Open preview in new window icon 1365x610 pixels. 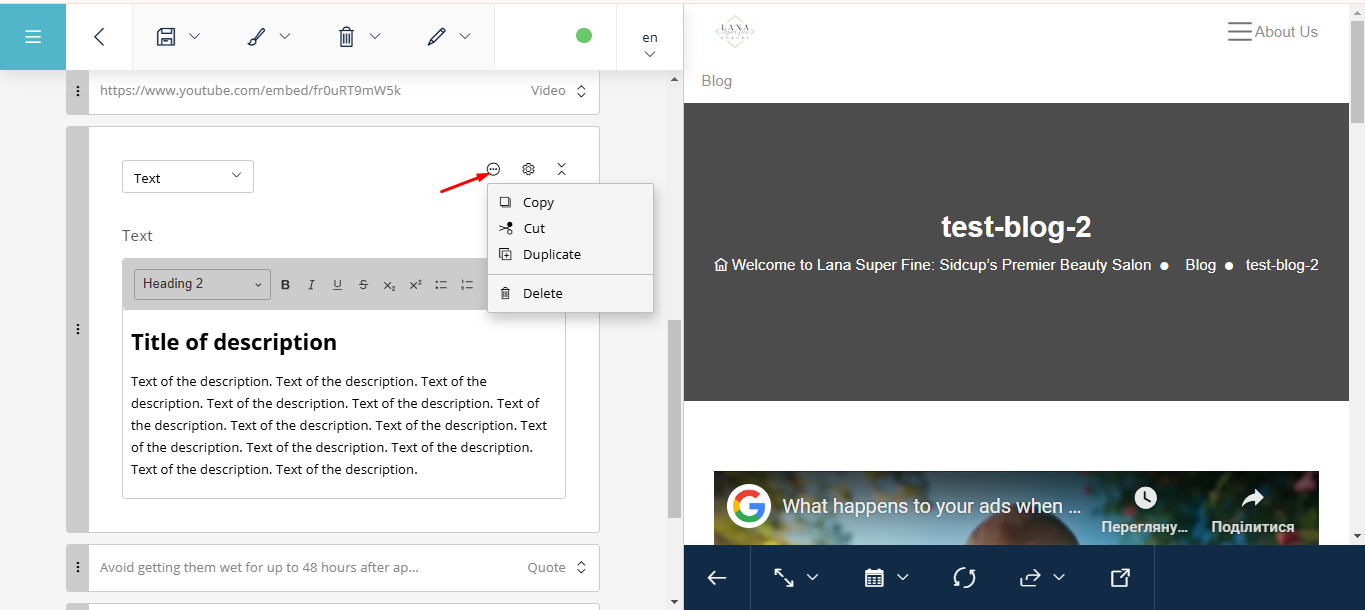pyautogui.click(x=1120, y=577)
